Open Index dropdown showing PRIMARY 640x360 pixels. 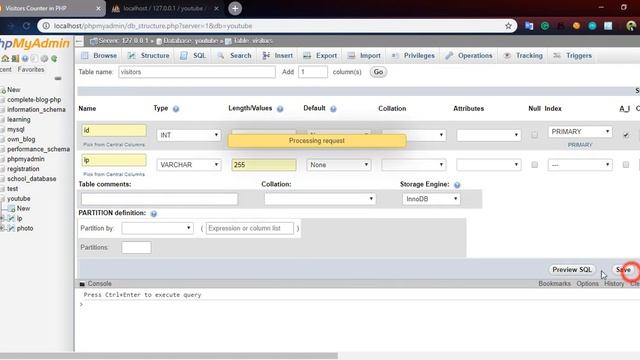580,132
